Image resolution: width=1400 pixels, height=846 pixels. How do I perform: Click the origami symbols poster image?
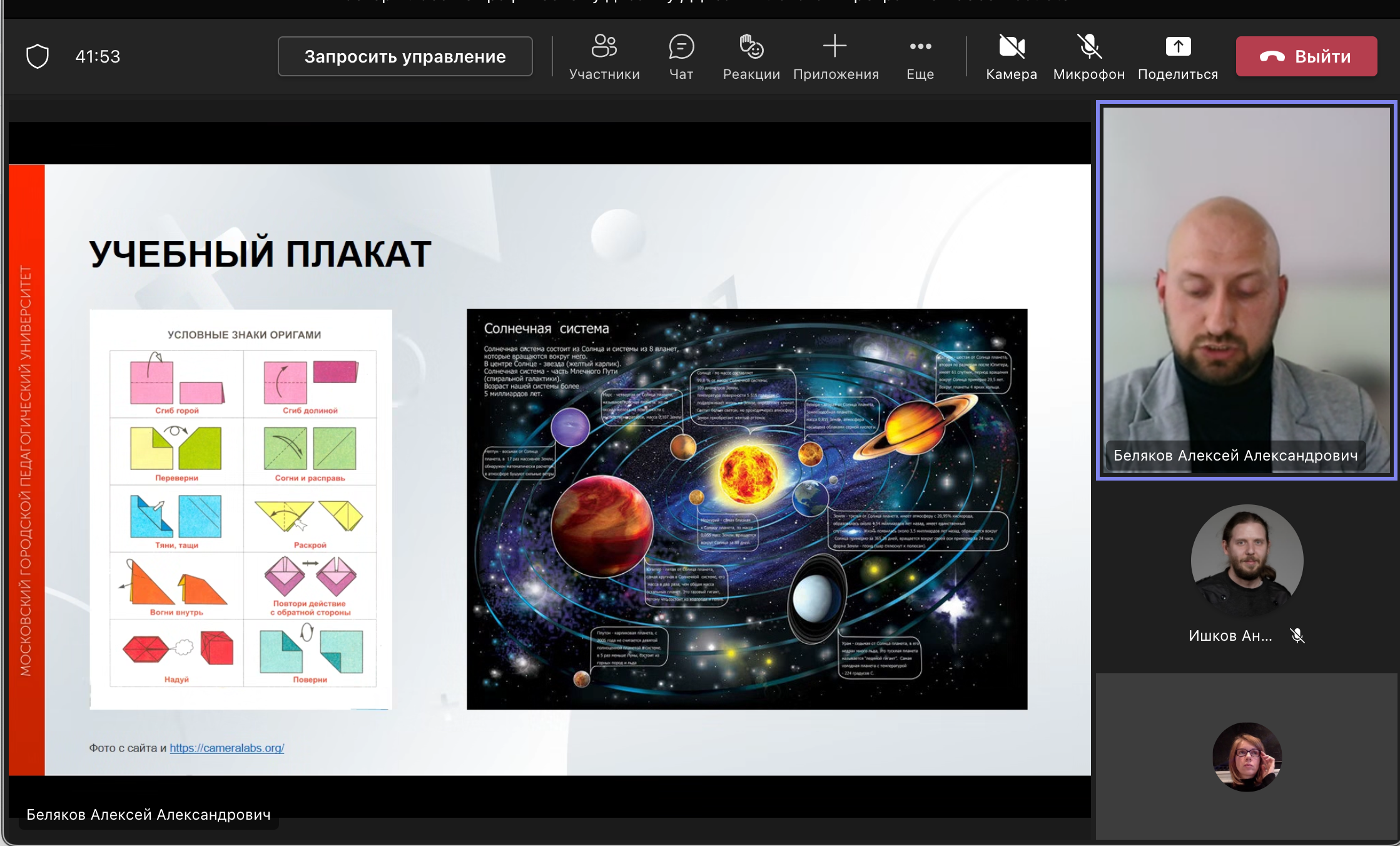[x=241, y=509]
